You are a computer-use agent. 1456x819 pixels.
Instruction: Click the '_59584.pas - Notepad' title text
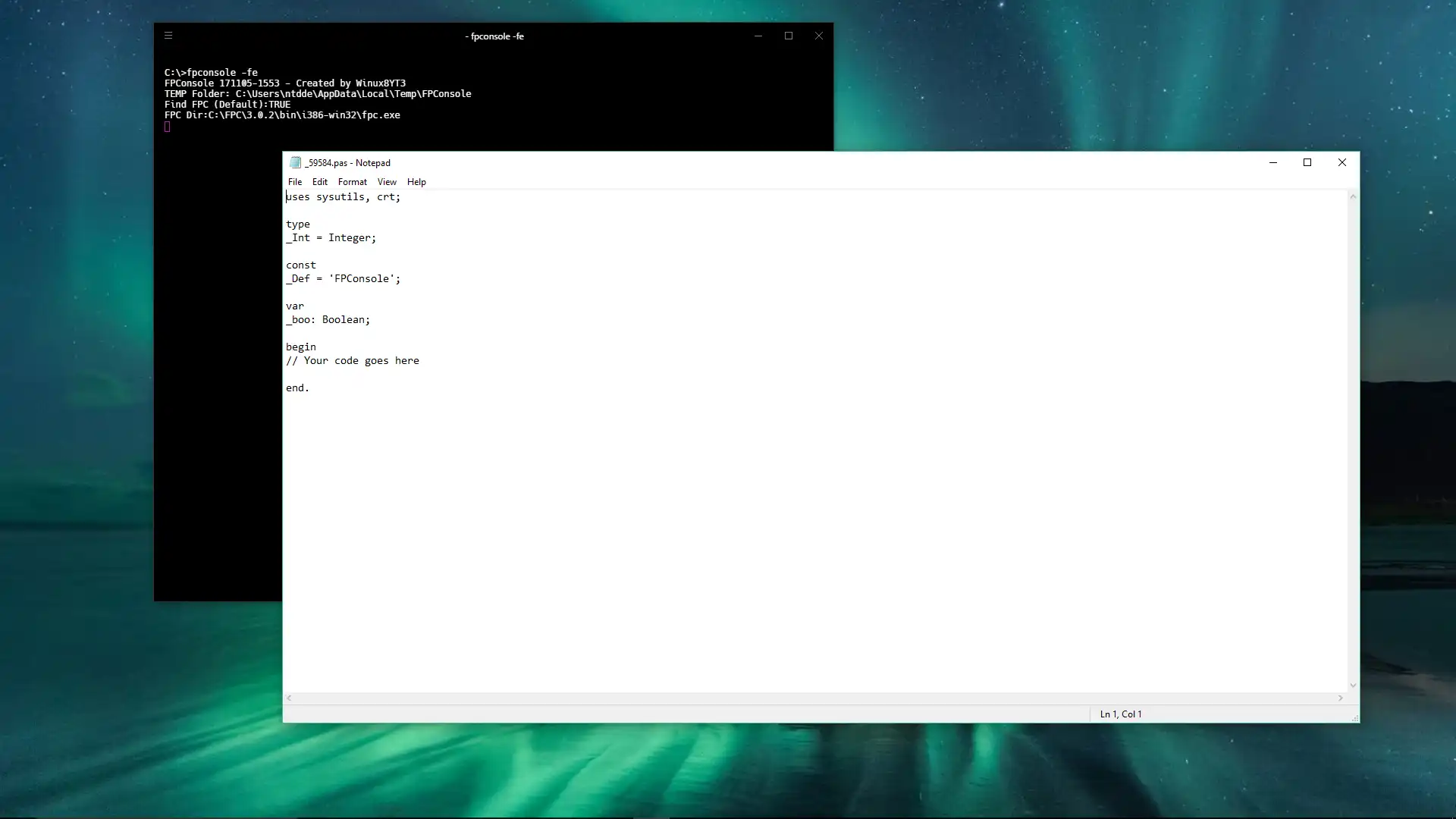pos(348,163)
